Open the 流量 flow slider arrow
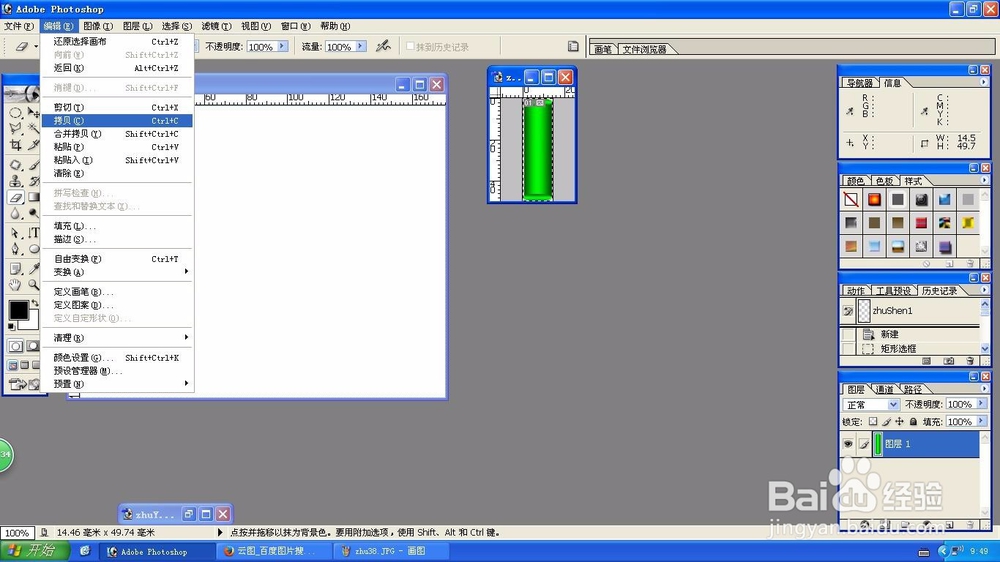The height and width of the screenshot is (562, 1000). pos(360,46)
